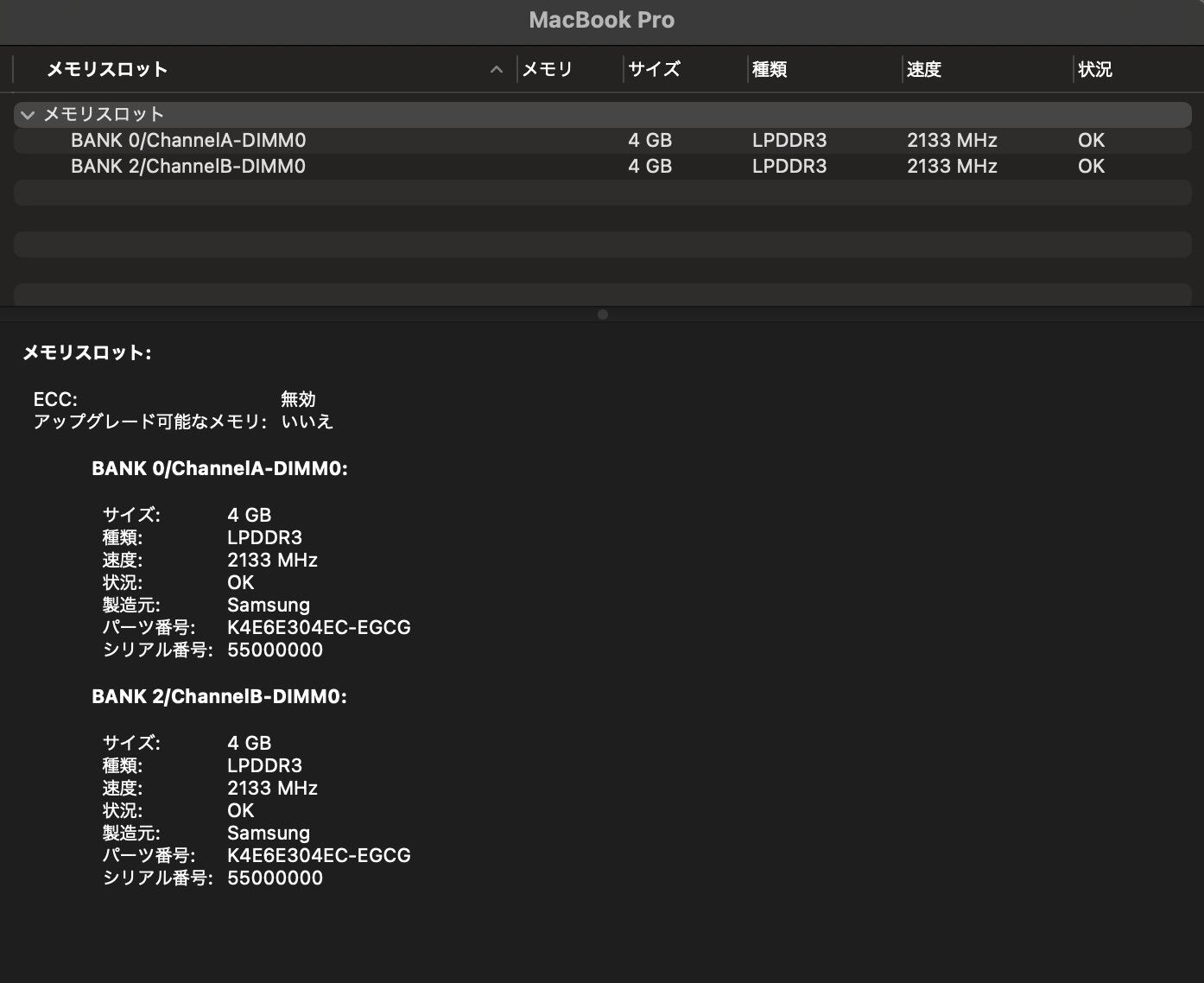Screen dimensions: 1204x983
Task: Sort by the 状況 column header
Action: pyautogui.click(x=1094, y=69)
